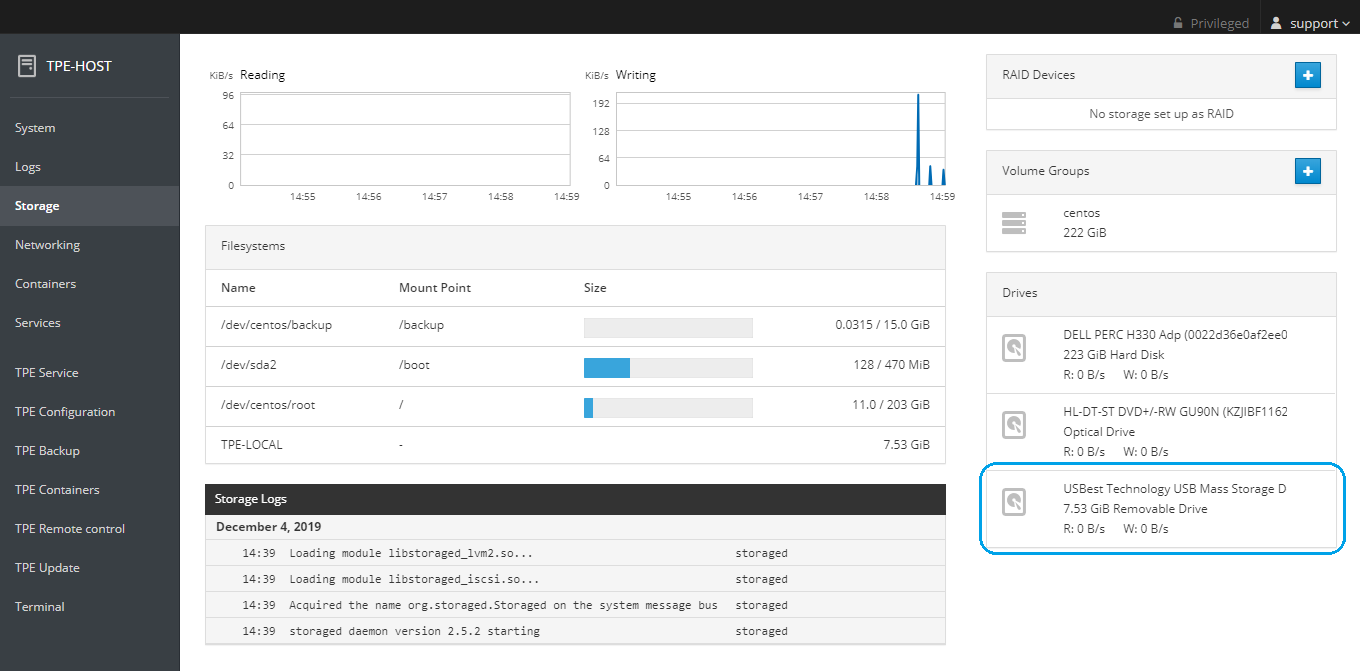Go to Logs in the sidebar
The height and width of the screenshot is (671, 1360).
pyautogui.click(x=28, y=167)
